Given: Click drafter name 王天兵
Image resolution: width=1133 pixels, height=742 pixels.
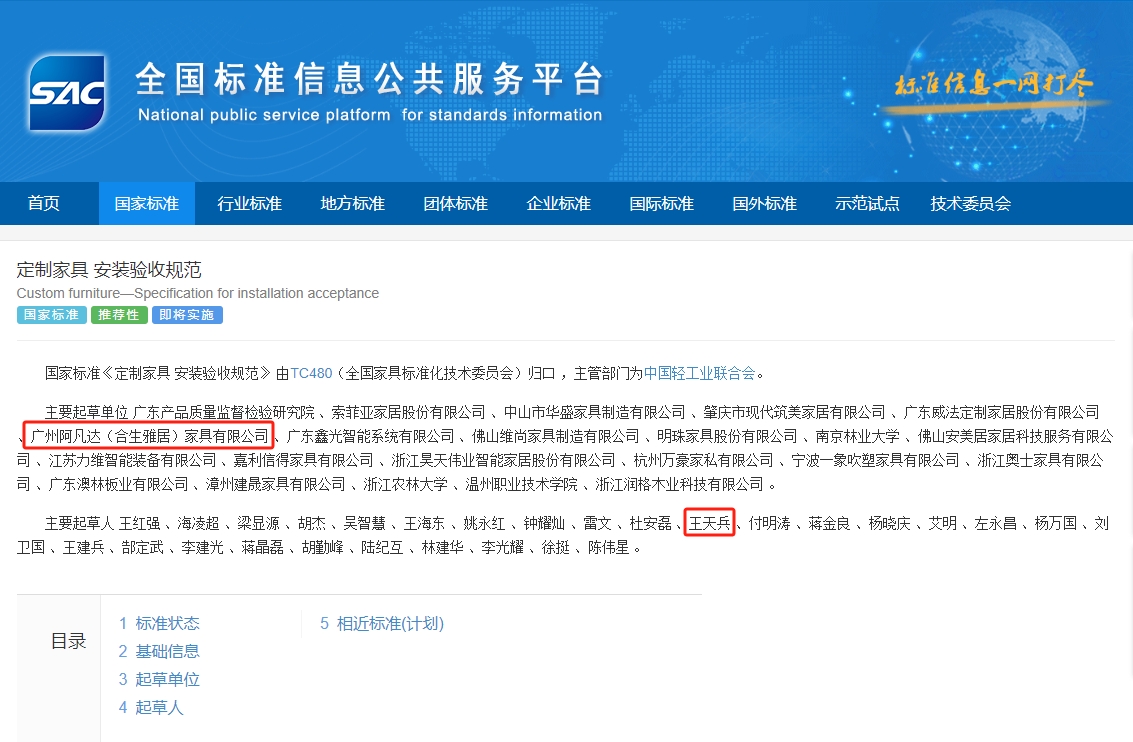Looking at the screenshot, I should coord(710,523).
